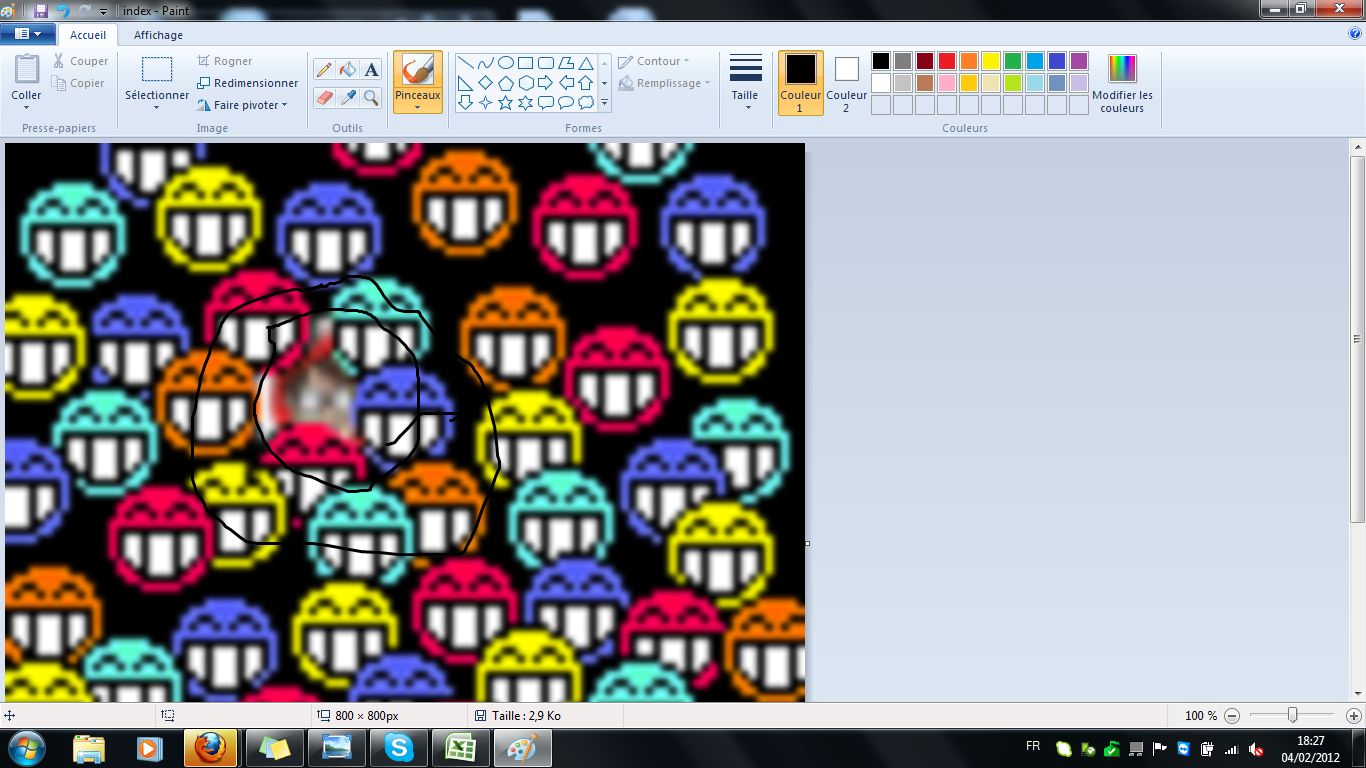The width and height of the screenshot is (1366, 768).
Task: Click the zoom slider handle
Action: pos(1293,716)
